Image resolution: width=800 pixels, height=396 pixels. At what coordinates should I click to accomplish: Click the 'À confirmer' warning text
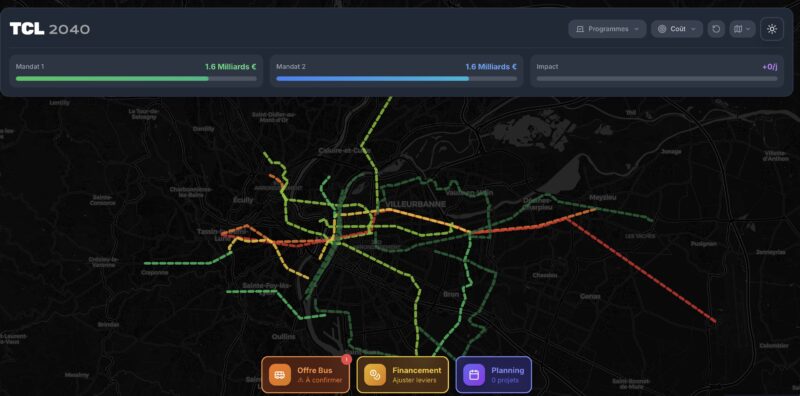coord(320,380)
